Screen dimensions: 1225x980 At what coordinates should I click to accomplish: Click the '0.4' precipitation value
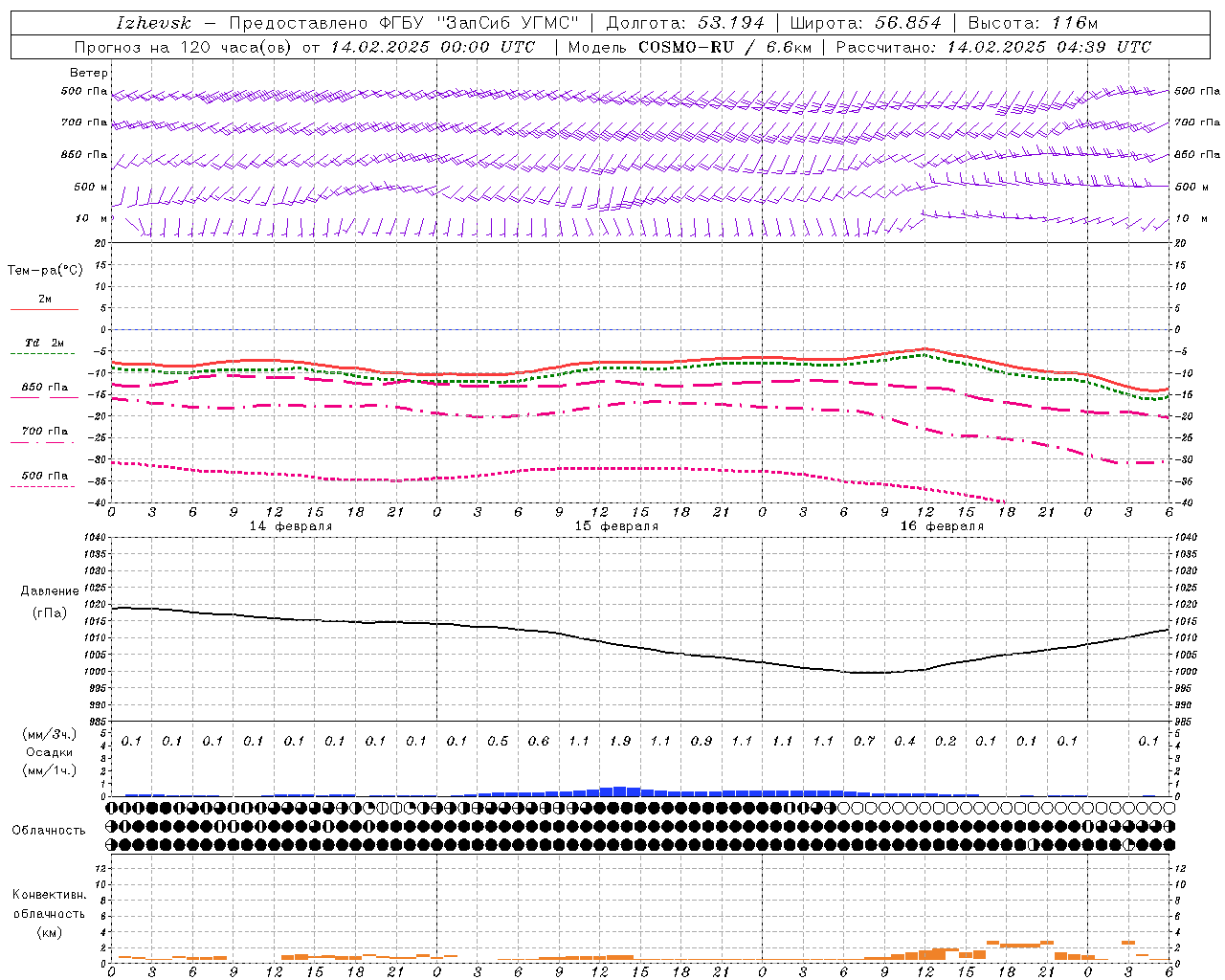pyautogui.click(x=904, y=741)
